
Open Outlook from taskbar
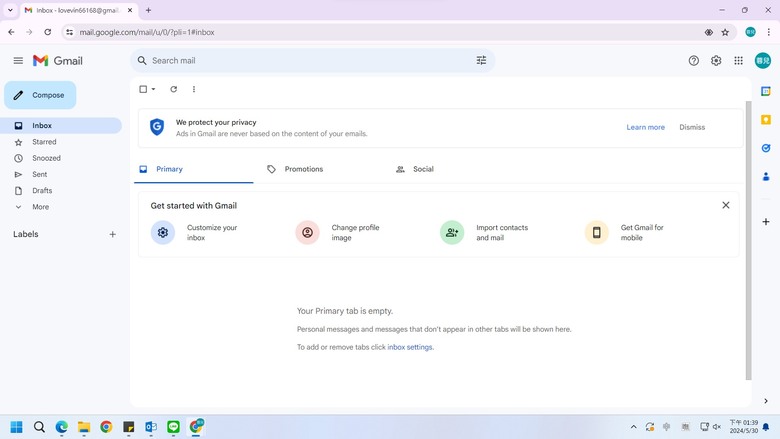[151, 427]
